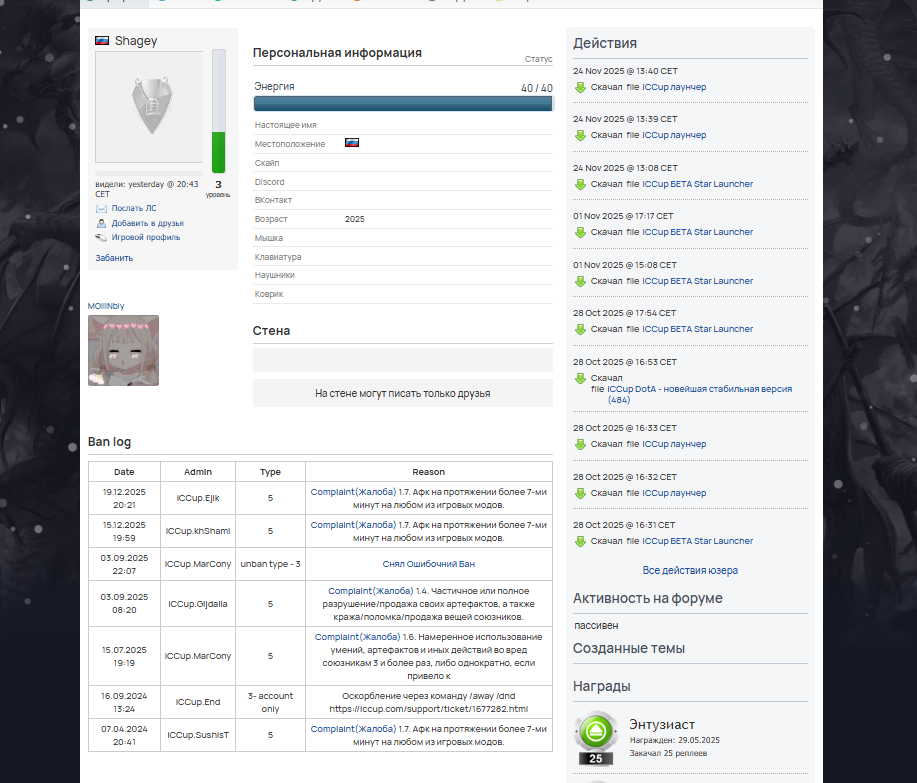
Task: Click download icon for 16:53 CET entry
Action: (x=580, y=379)
